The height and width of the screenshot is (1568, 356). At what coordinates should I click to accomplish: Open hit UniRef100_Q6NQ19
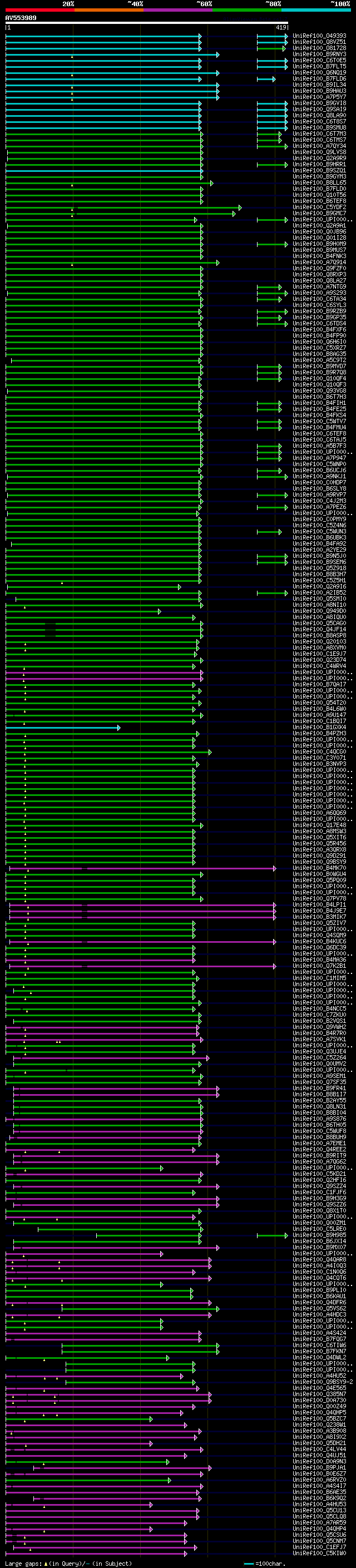(x=319, y=72)
